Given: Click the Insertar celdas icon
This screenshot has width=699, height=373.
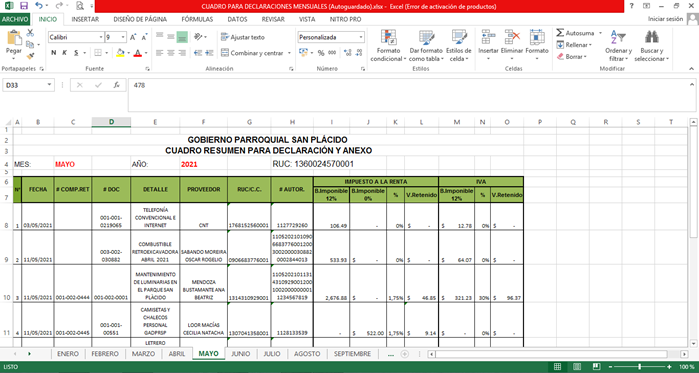Looking at the screenshot, I should (x=488, y=37).
